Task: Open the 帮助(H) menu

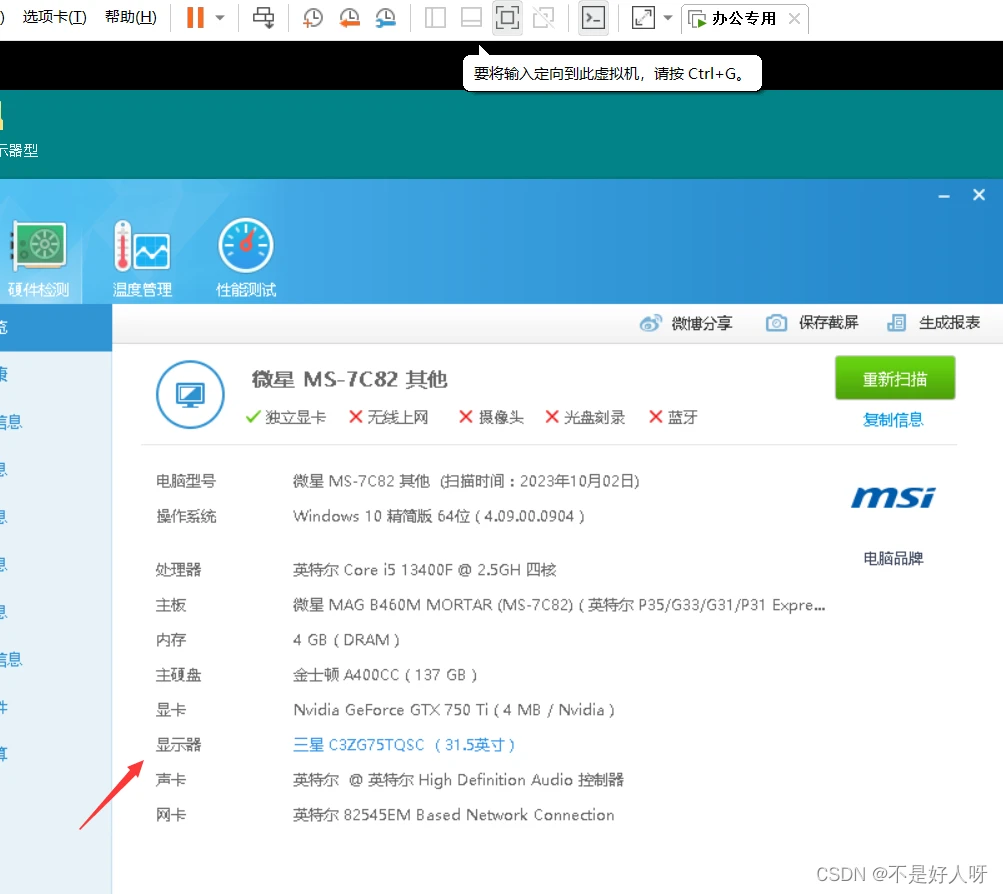Action: (131, 17)
